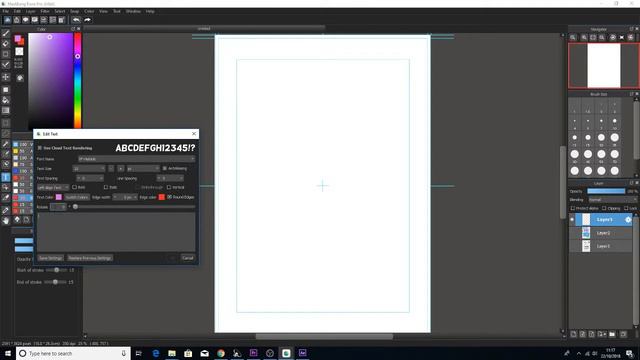Viewport: 640px width, 360px height.
Task: Click the Save Settings button
Action: click(50, 258)
